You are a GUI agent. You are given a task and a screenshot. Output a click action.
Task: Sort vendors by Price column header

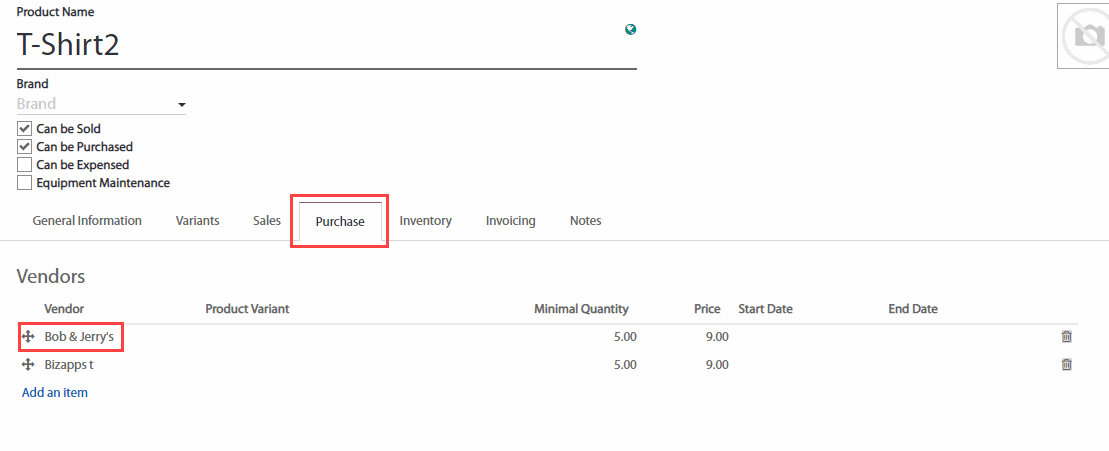707,309
